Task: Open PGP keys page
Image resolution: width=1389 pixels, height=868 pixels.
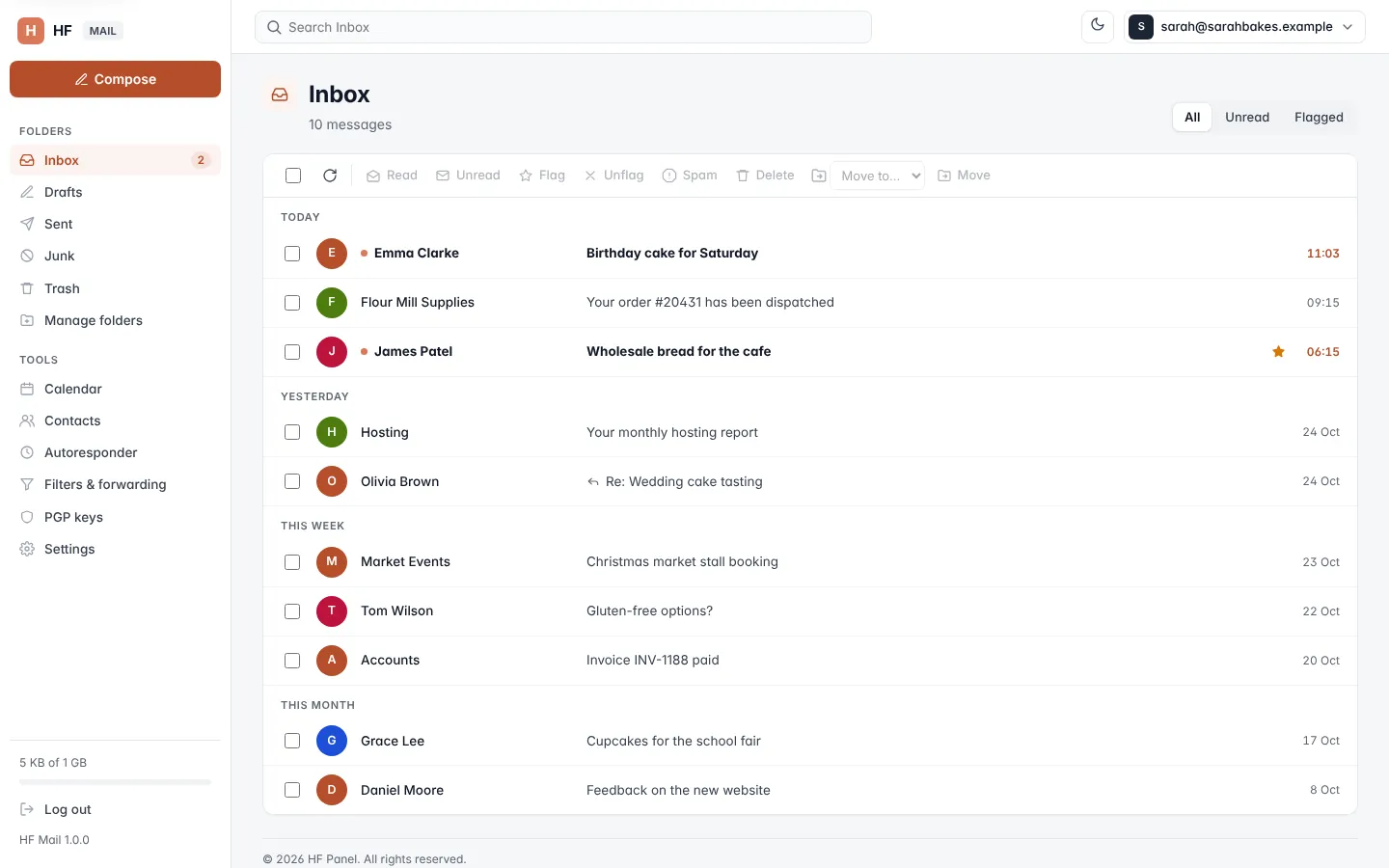Action: click(115, 517)
